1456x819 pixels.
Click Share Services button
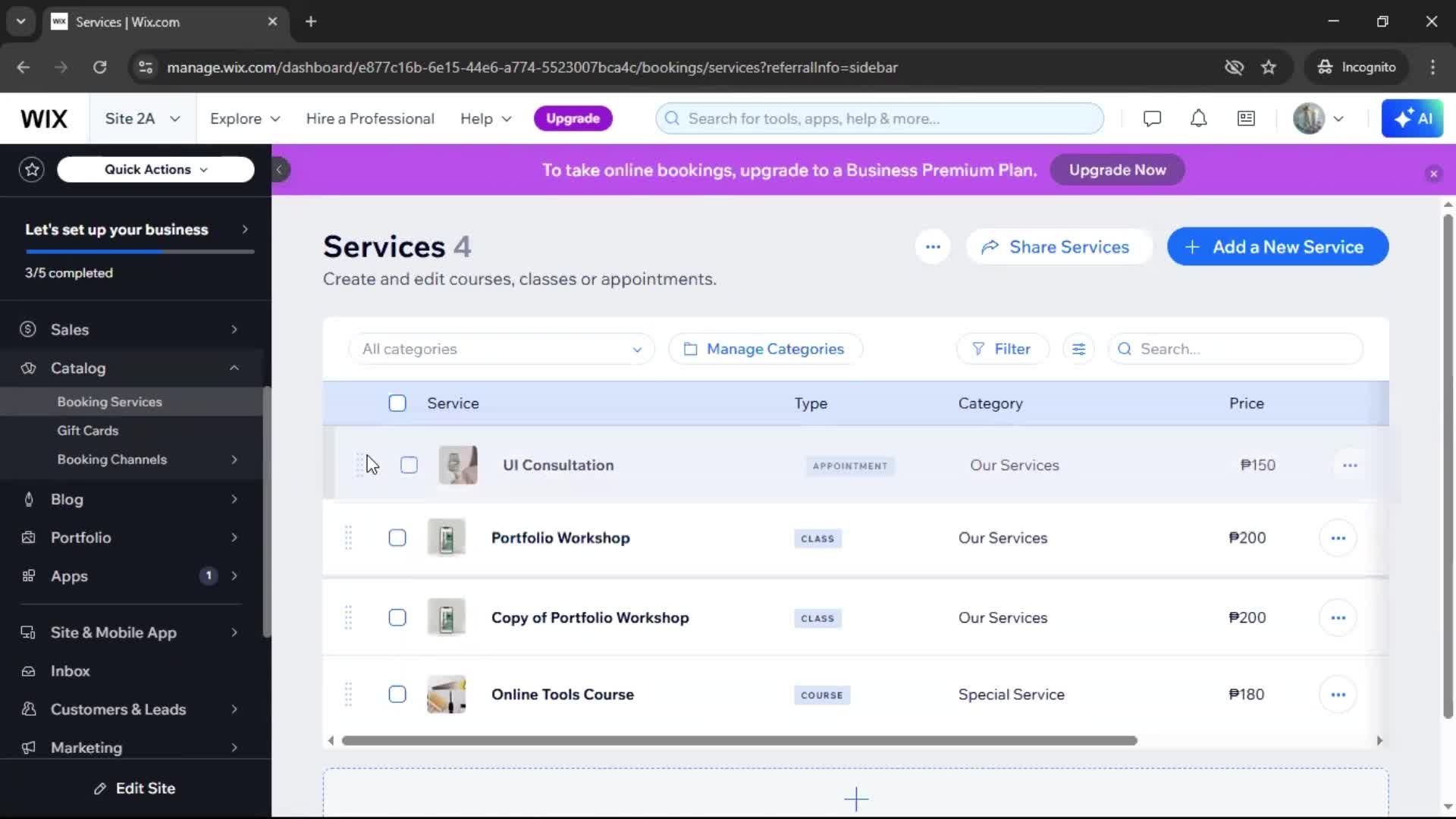(1059, 246)
